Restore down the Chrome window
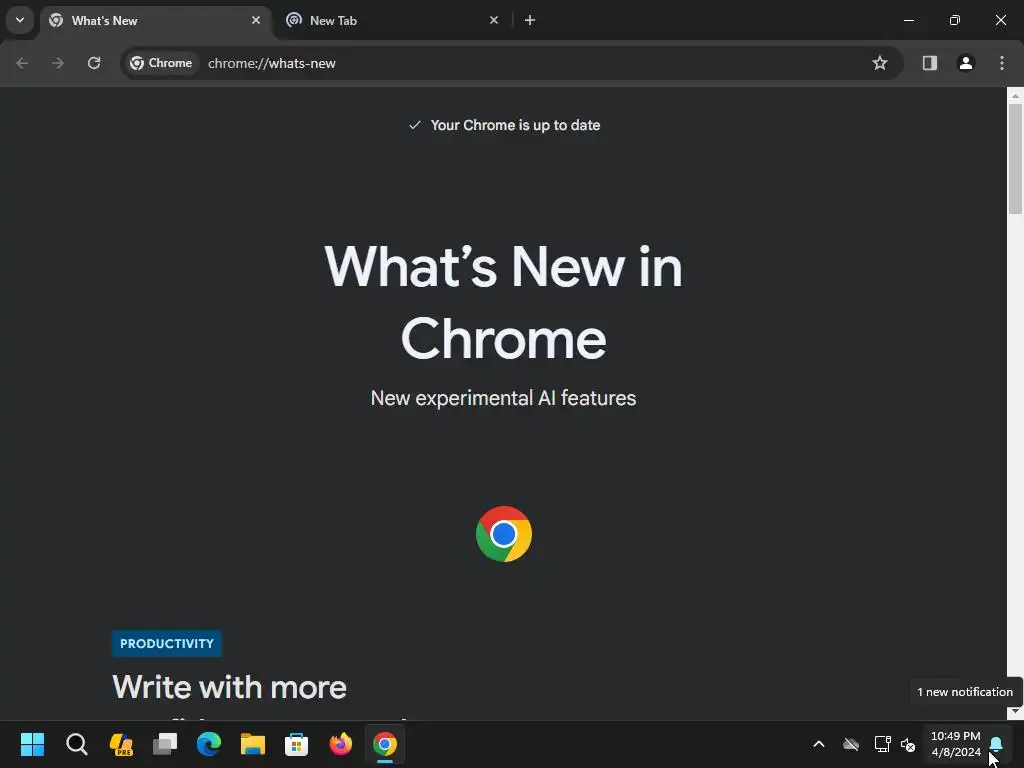 pyautogui.click(x=955, y=20)
